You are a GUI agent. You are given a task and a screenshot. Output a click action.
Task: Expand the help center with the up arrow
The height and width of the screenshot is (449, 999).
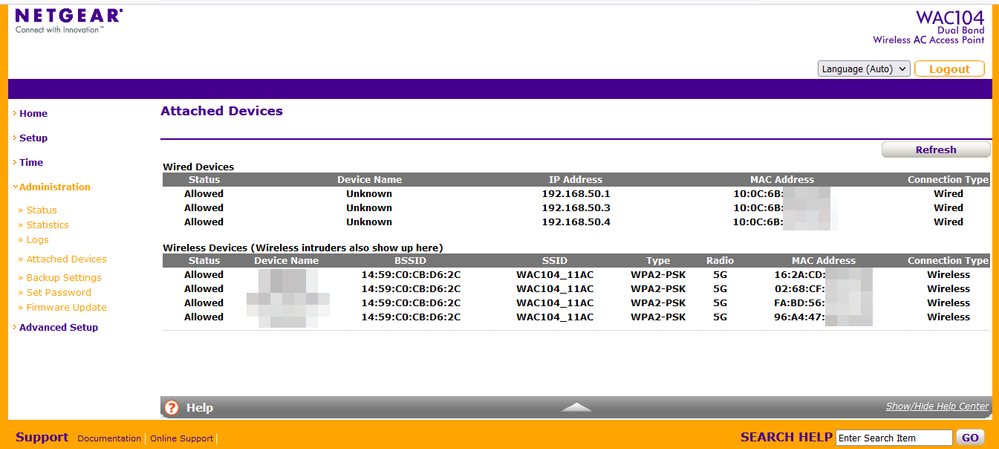577,407
